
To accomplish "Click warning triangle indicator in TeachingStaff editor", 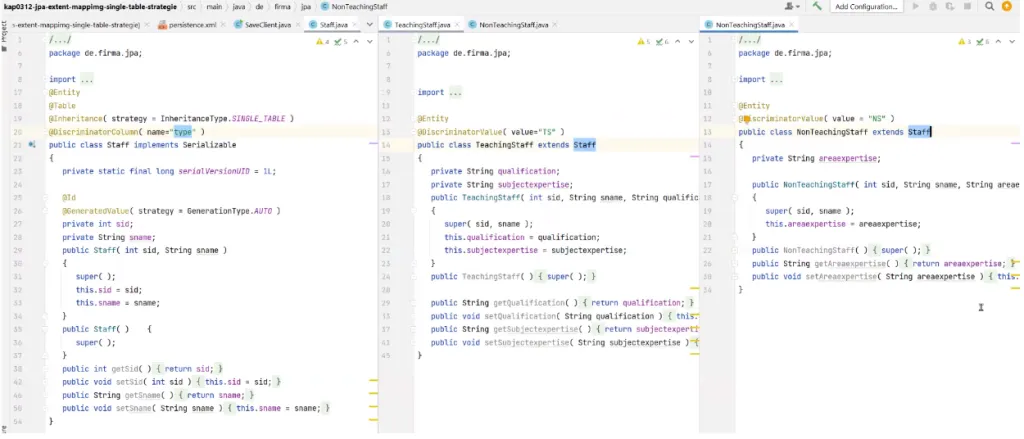I will point(643,41).
